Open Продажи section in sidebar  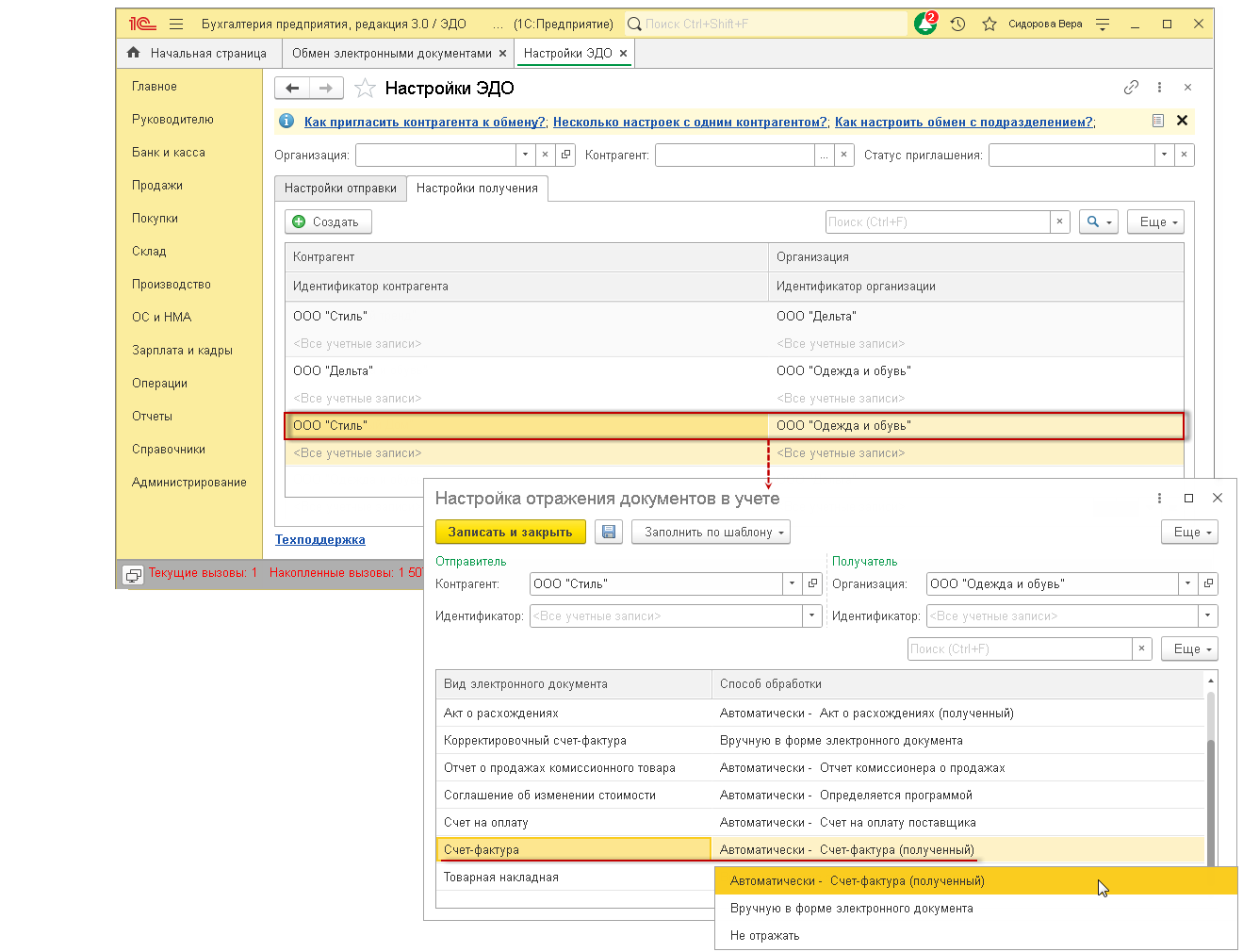pyautogui.click(x=157, y=185)
